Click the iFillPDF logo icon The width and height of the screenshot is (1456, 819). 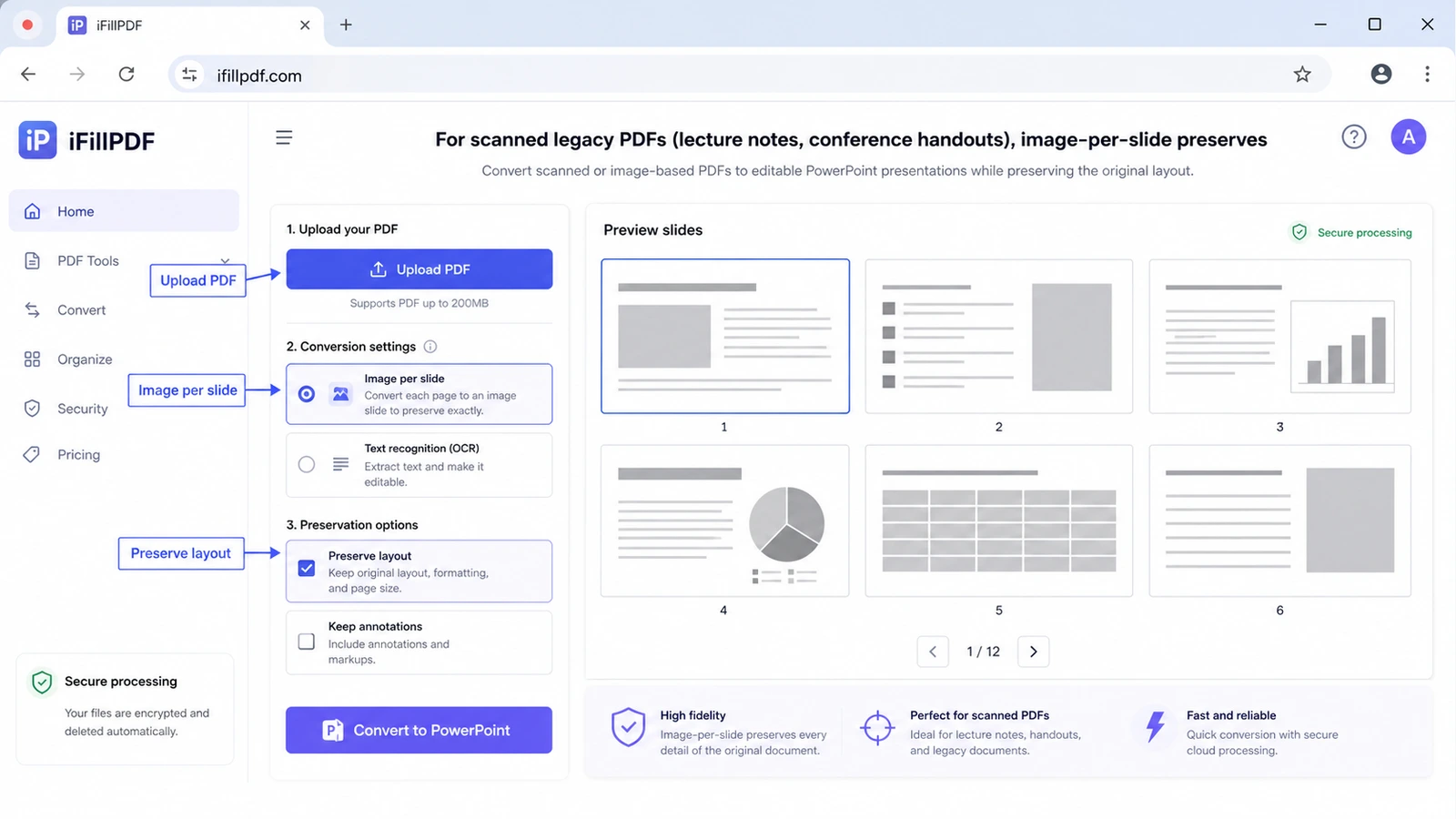[37, 140]
